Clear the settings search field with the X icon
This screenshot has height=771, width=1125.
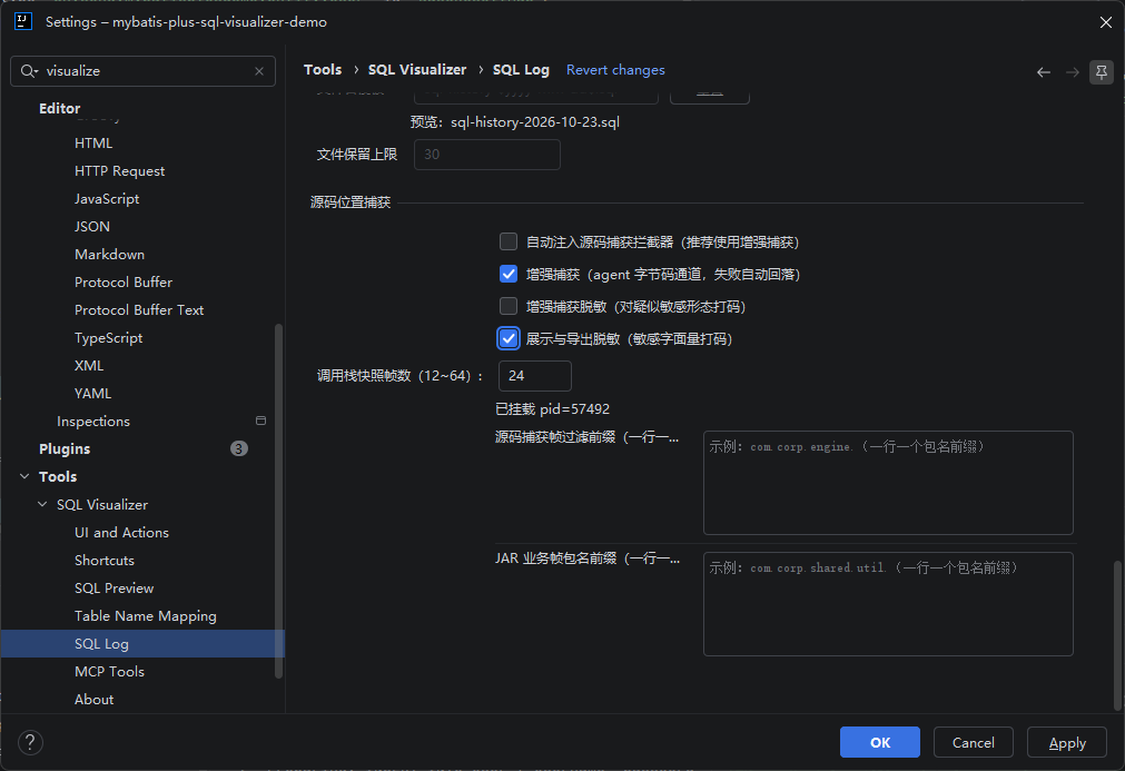click(x=259, y=71)
